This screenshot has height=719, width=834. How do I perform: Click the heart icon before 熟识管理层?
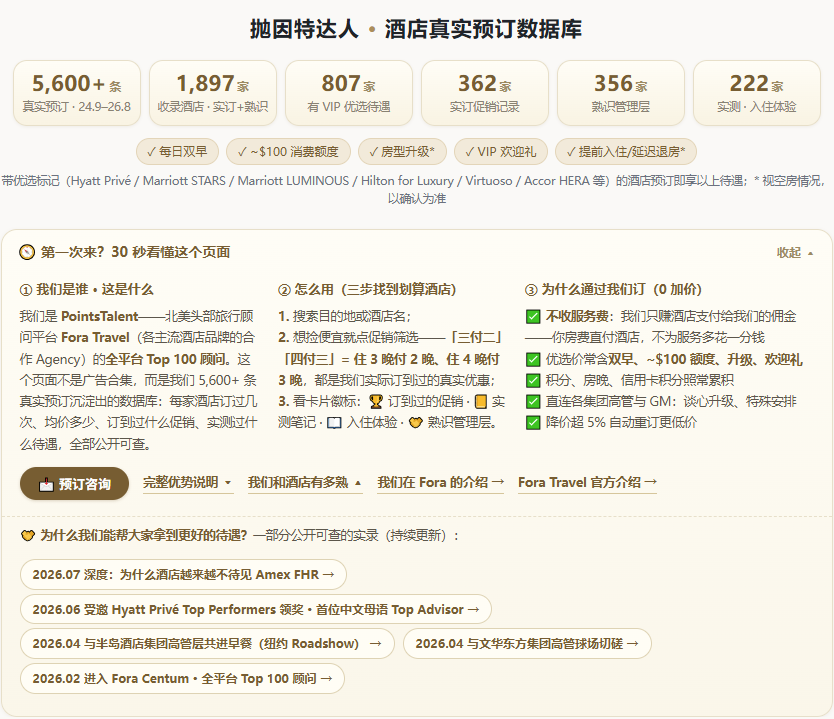[x=415, y=423]
